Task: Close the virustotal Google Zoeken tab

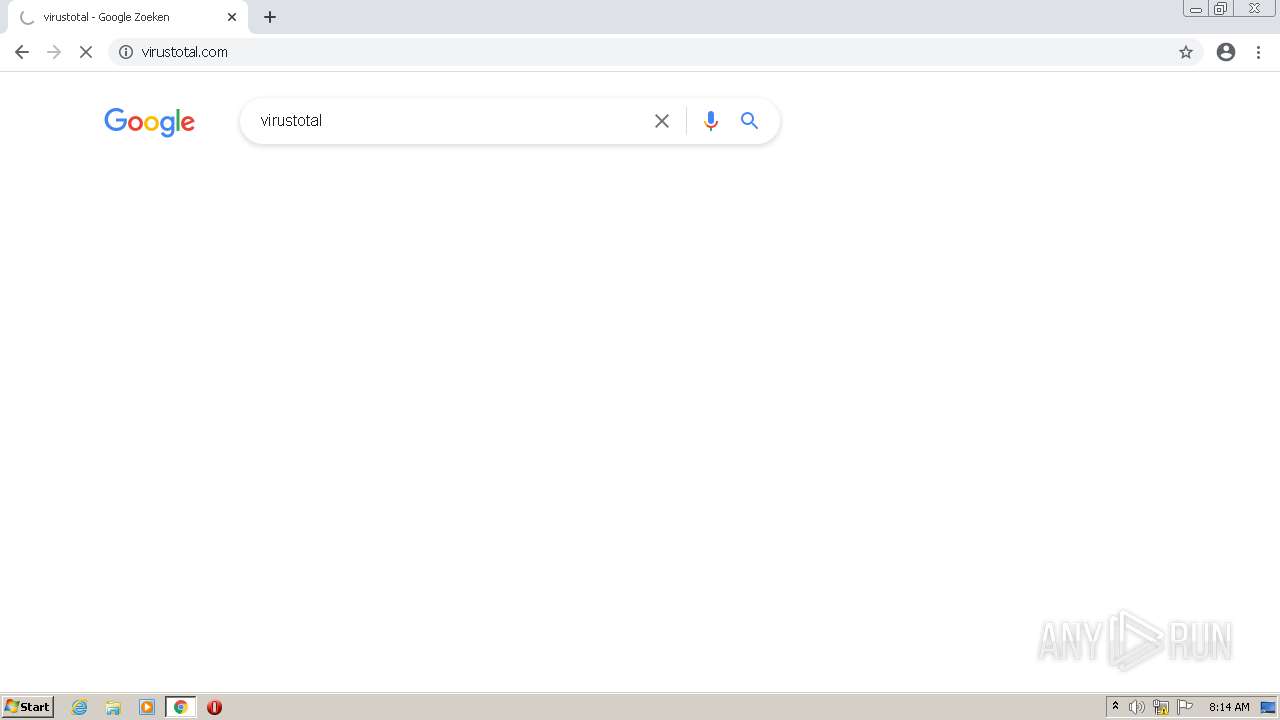Action: 232,17
